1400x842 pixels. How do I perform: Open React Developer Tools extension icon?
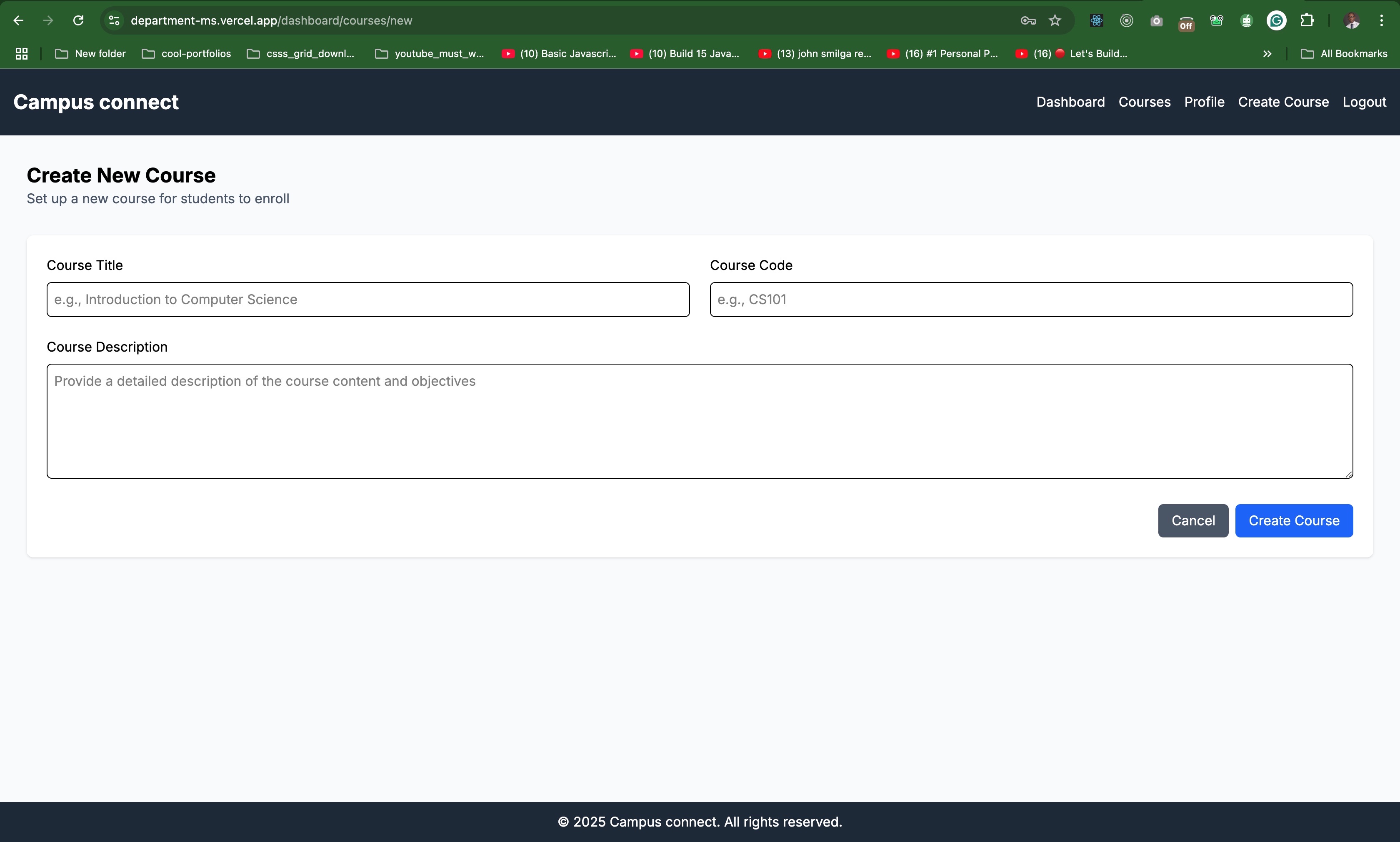[1096, 20]
